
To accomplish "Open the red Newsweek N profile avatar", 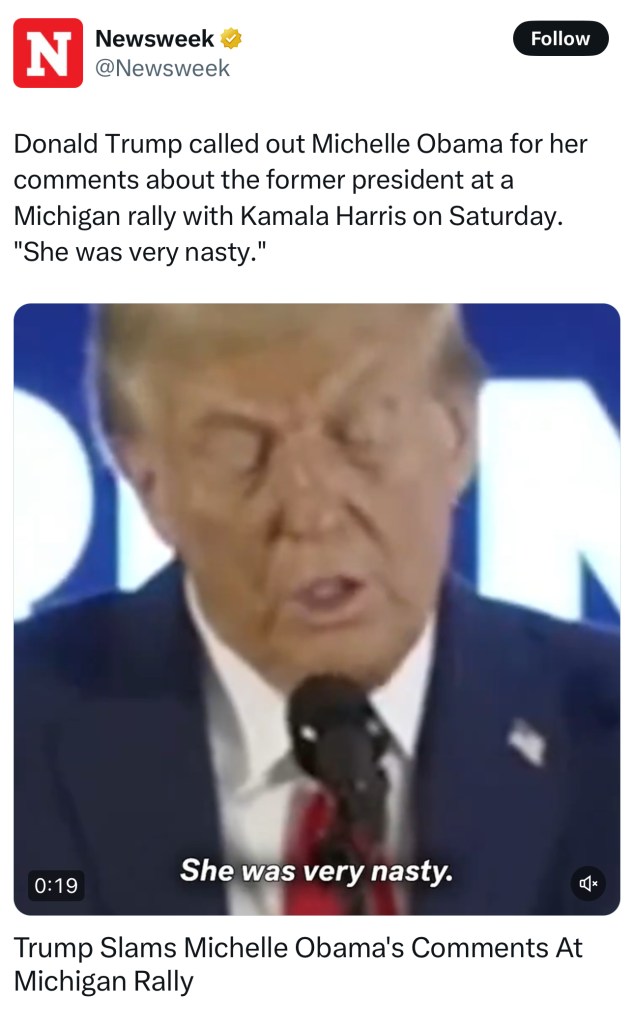I will point(48,53).
